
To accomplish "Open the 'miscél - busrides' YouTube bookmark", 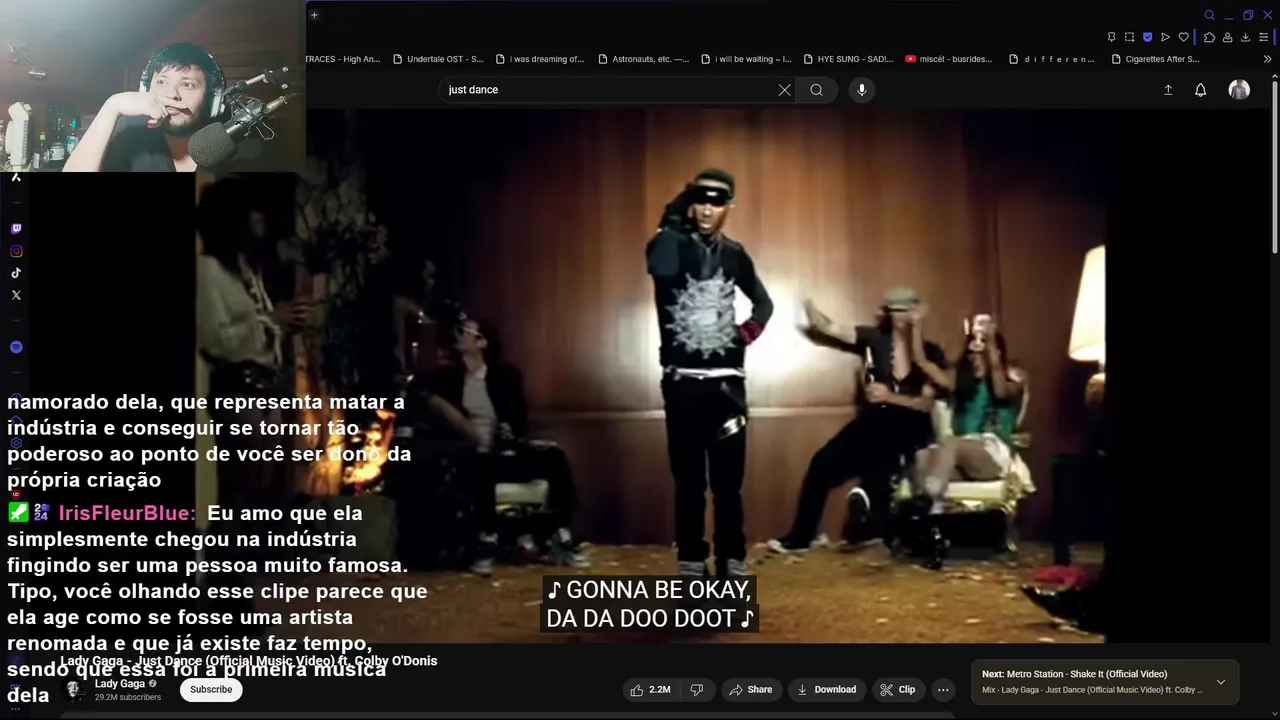I will (949, 59).
